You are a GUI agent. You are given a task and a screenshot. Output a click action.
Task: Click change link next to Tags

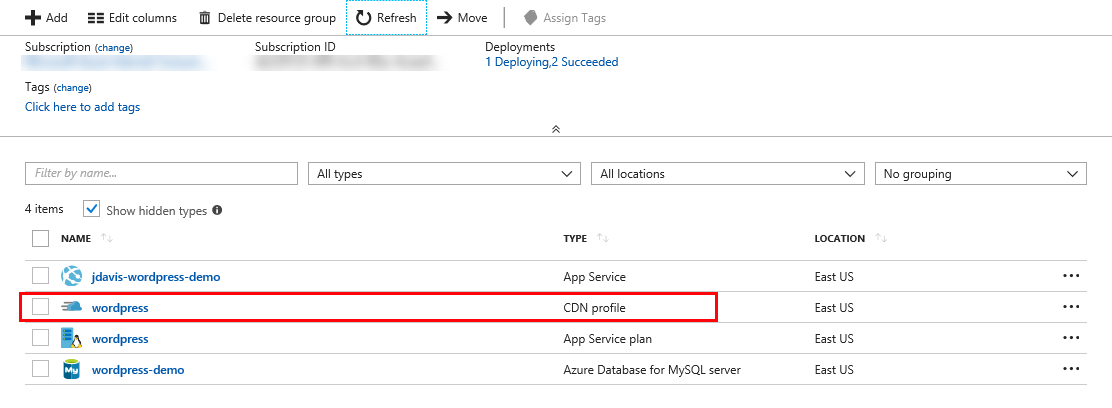point(72,88)
